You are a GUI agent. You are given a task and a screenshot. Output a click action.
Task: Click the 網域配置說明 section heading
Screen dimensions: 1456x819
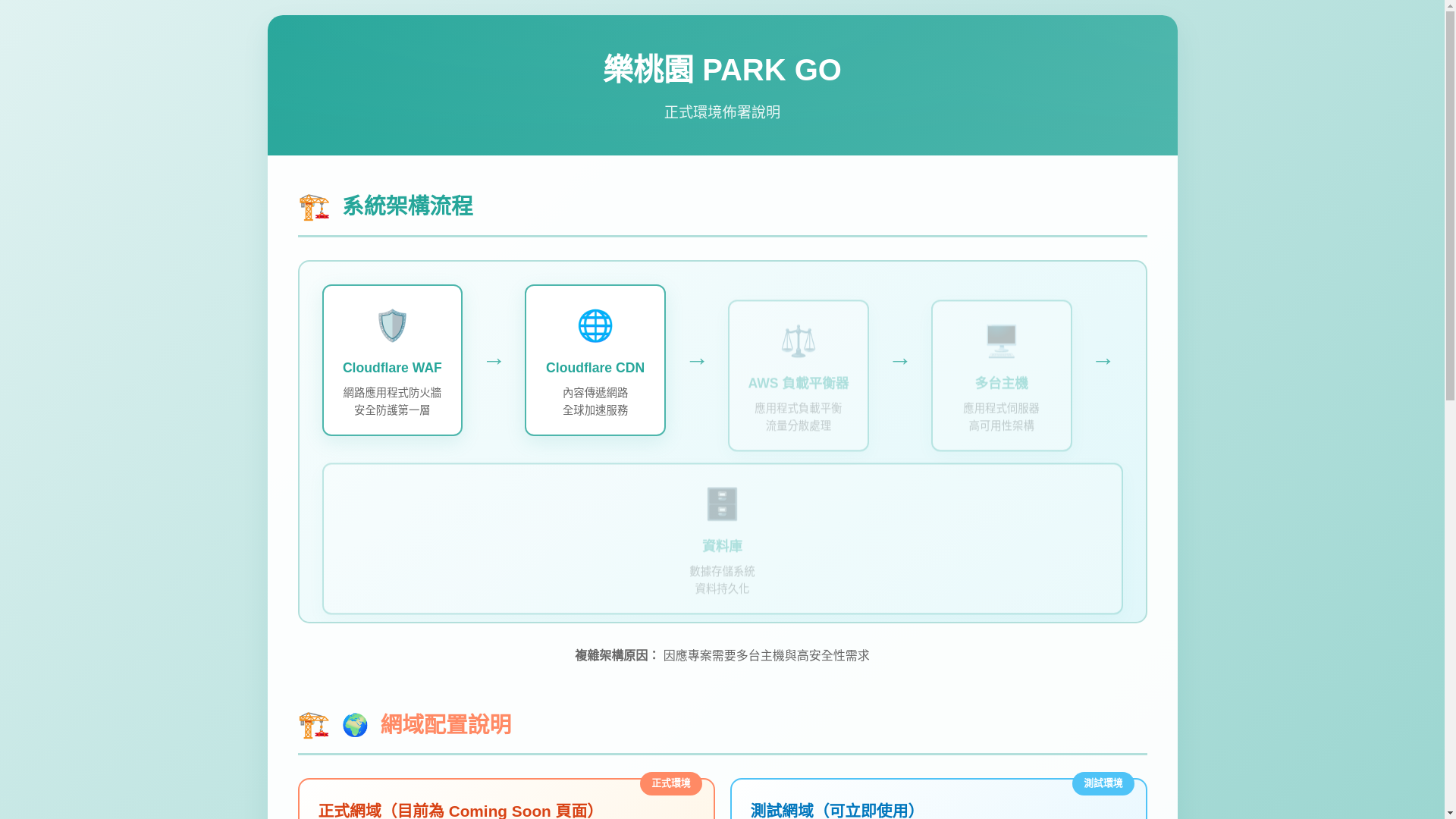point(446,724)
